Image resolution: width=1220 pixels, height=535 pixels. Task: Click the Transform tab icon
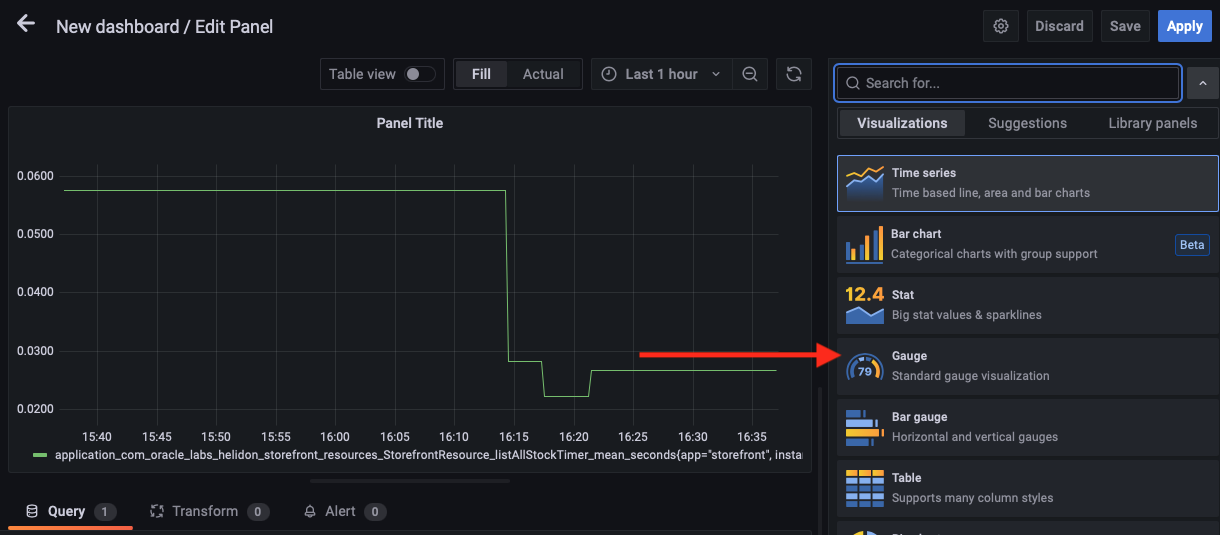(x=157, y=511)
